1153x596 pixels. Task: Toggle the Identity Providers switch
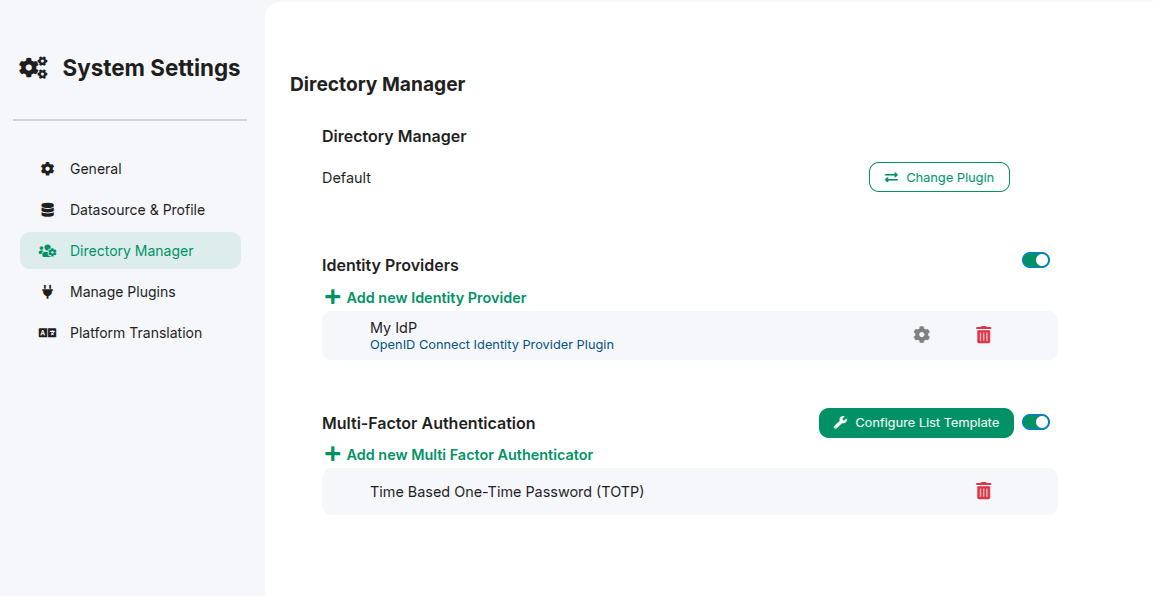(x=1035, y=260)
